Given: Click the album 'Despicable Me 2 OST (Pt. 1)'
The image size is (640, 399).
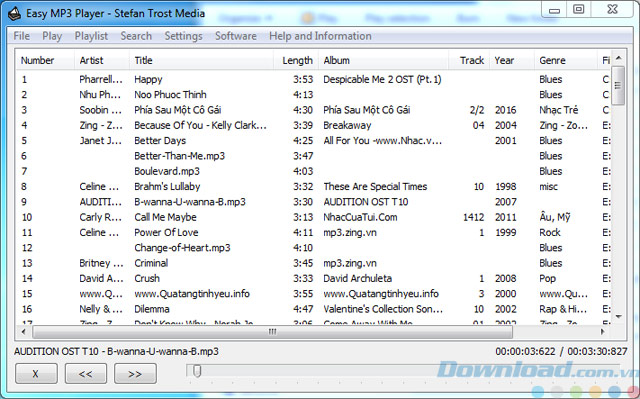Looking at the screenshot, I should tap(382, 79).
